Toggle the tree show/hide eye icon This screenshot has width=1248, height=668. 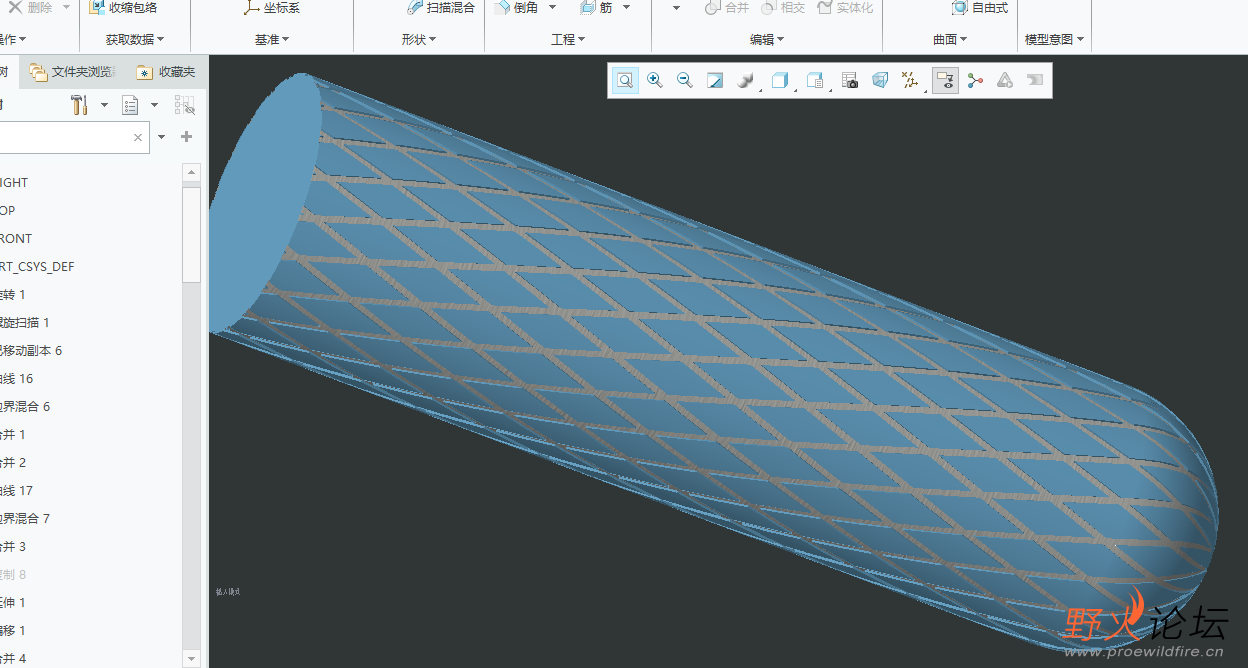click(184, 105)
